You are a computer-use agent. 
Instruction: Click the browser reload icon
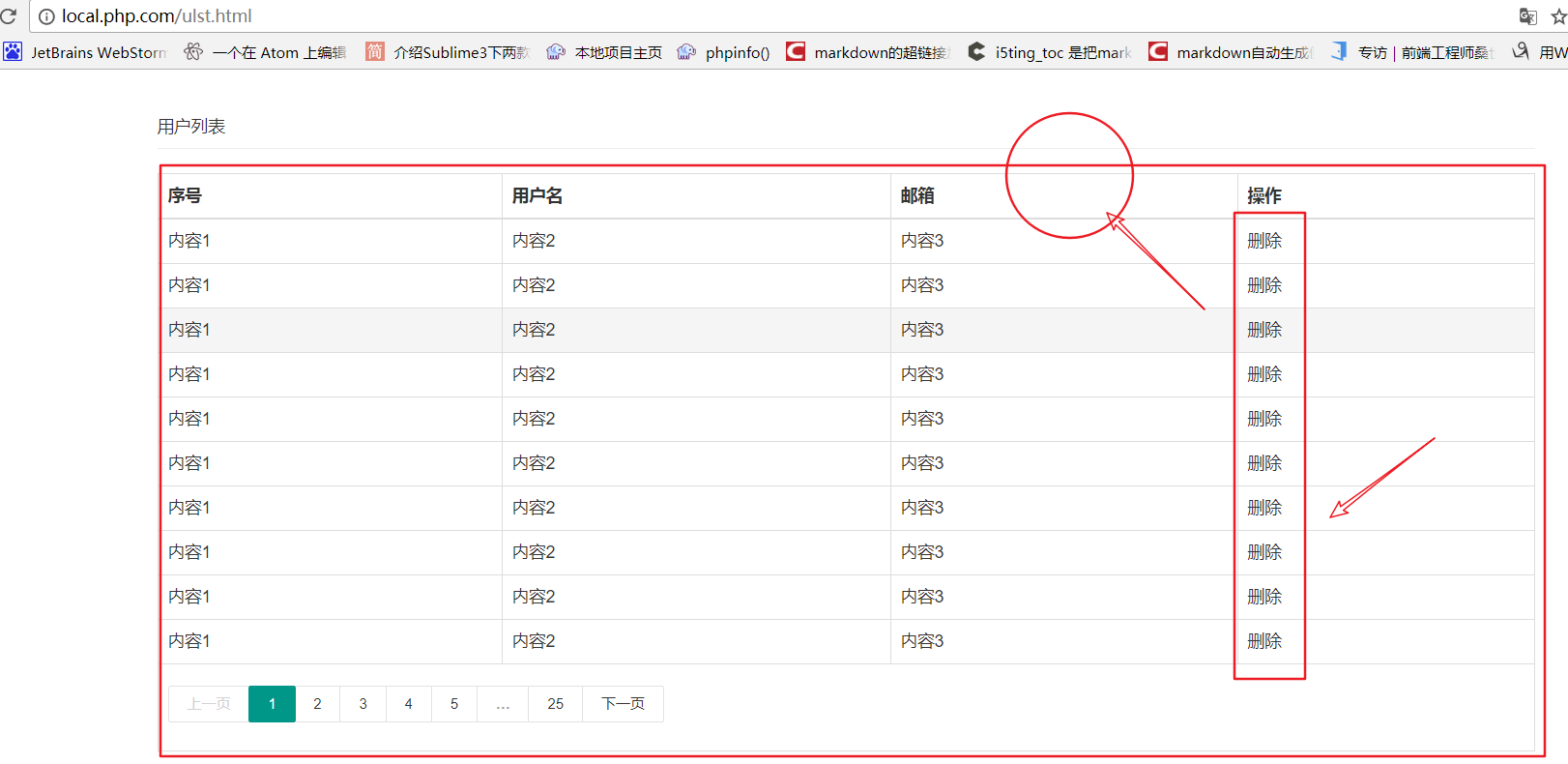(x=9, y=16)
